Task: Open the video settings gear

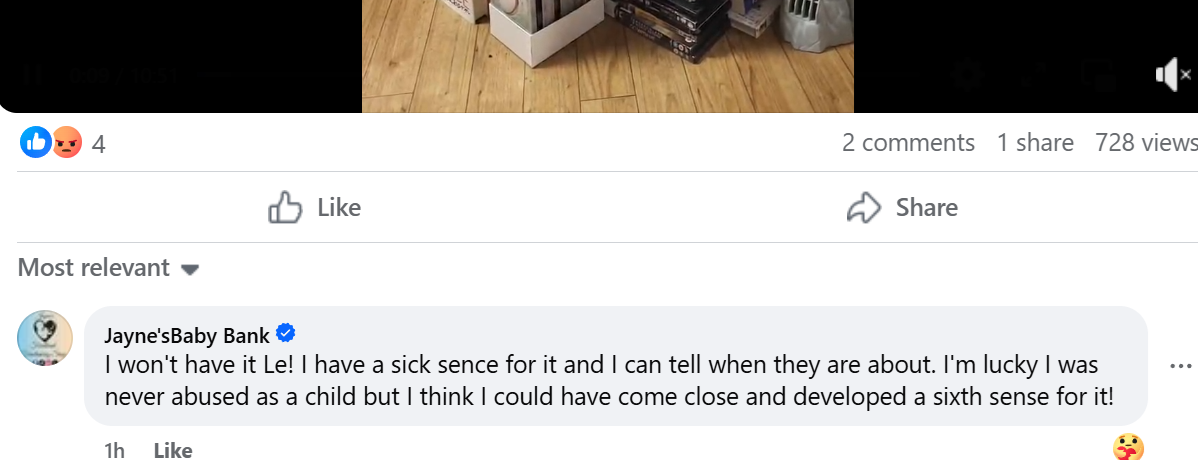Action: 965,74
